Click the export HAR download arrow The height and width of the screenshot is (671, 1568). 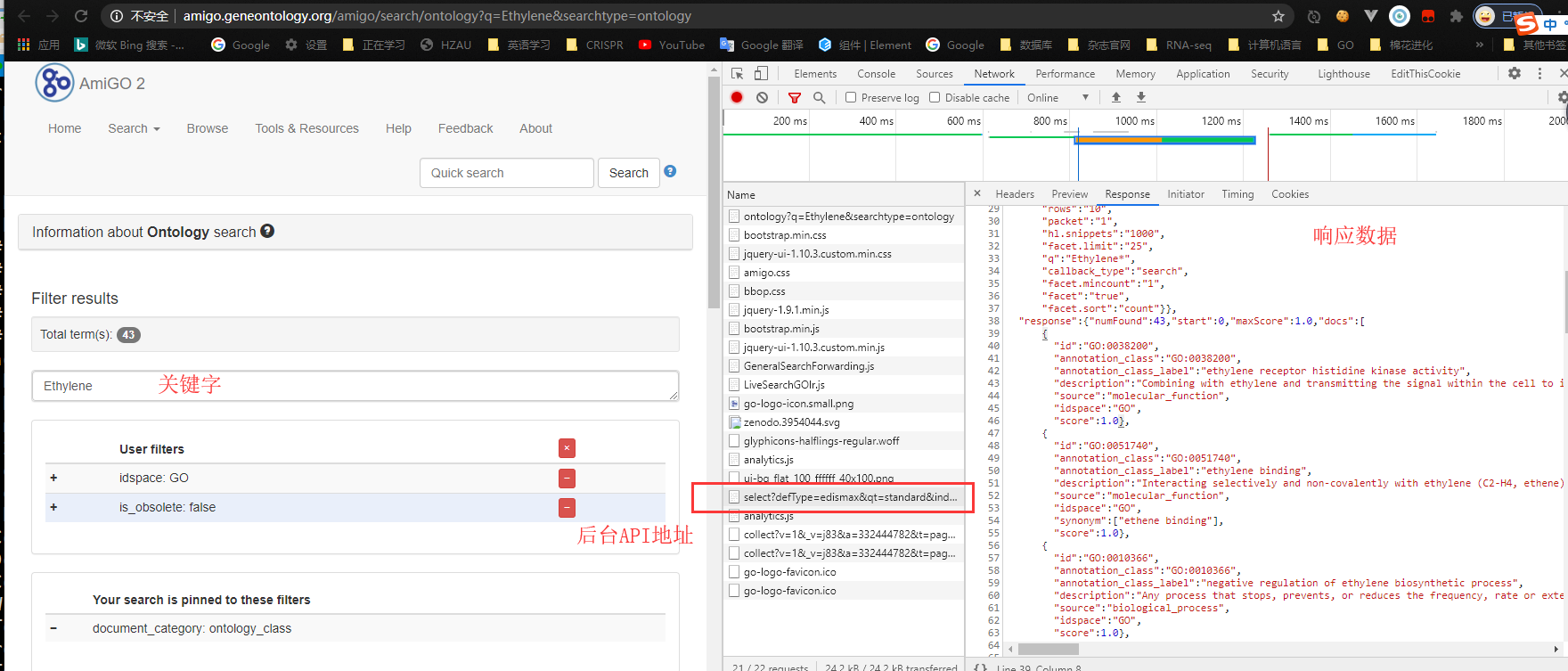(1141, 98)
